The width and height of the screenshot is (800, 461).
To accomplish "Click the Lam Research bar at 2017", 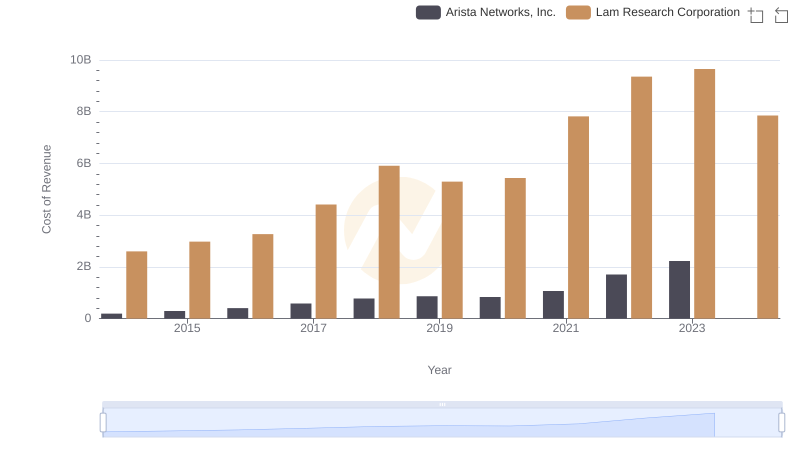I will coord(326,262).
